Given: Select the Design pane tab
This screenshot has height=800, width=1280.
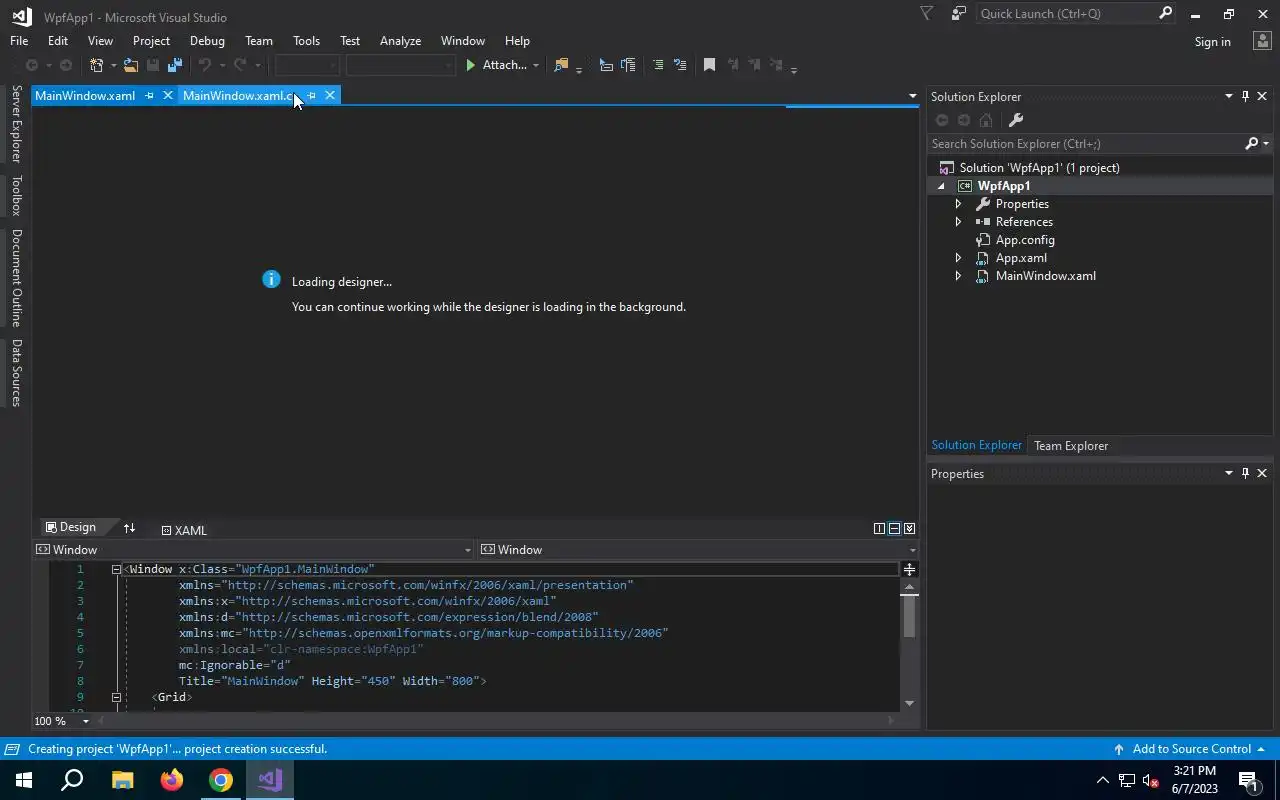Looking at the screenshot, I should (x=71, y=527).
